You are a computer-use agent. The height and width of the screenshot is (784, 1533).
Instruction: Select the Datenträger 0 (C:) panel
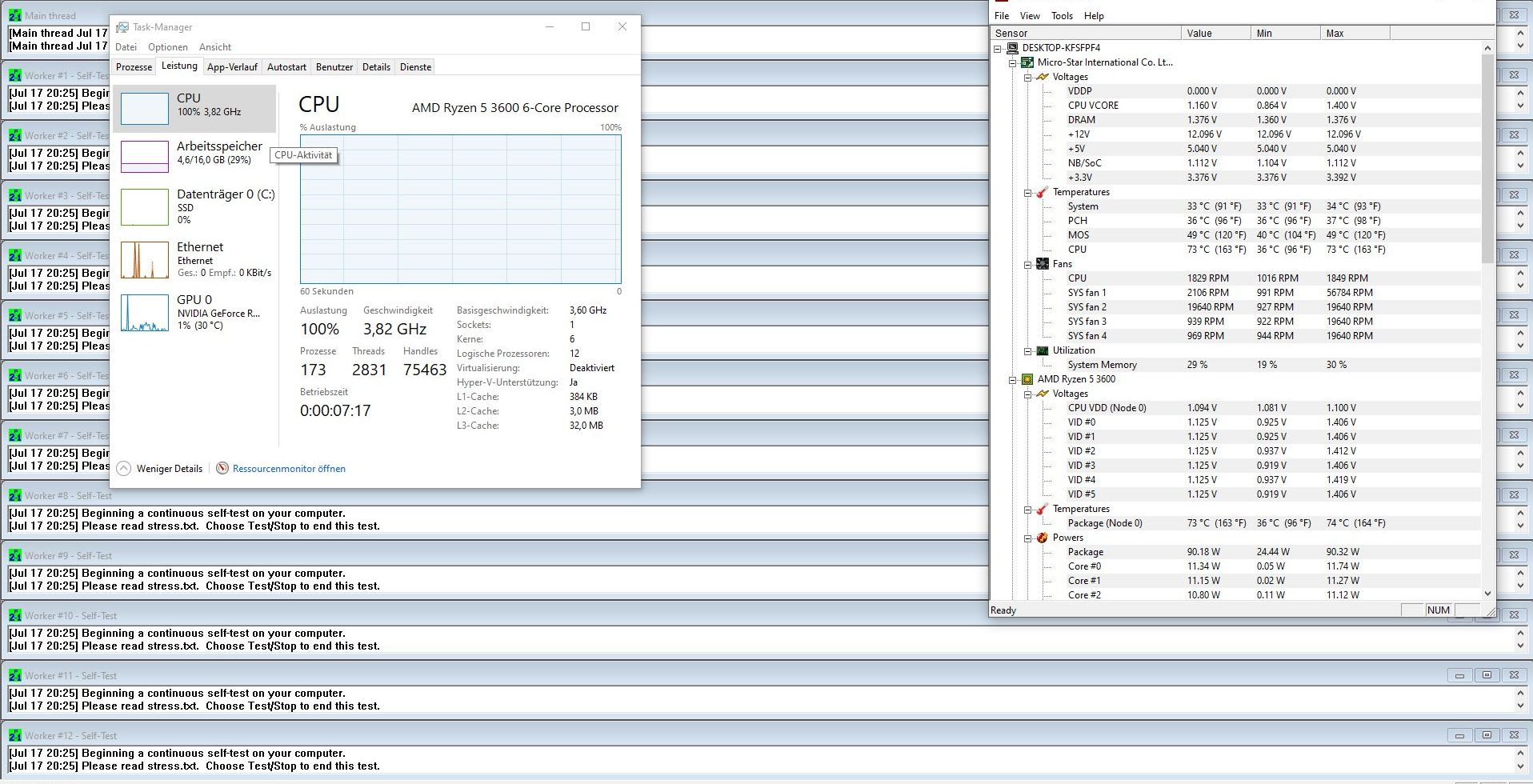[194, 206]
